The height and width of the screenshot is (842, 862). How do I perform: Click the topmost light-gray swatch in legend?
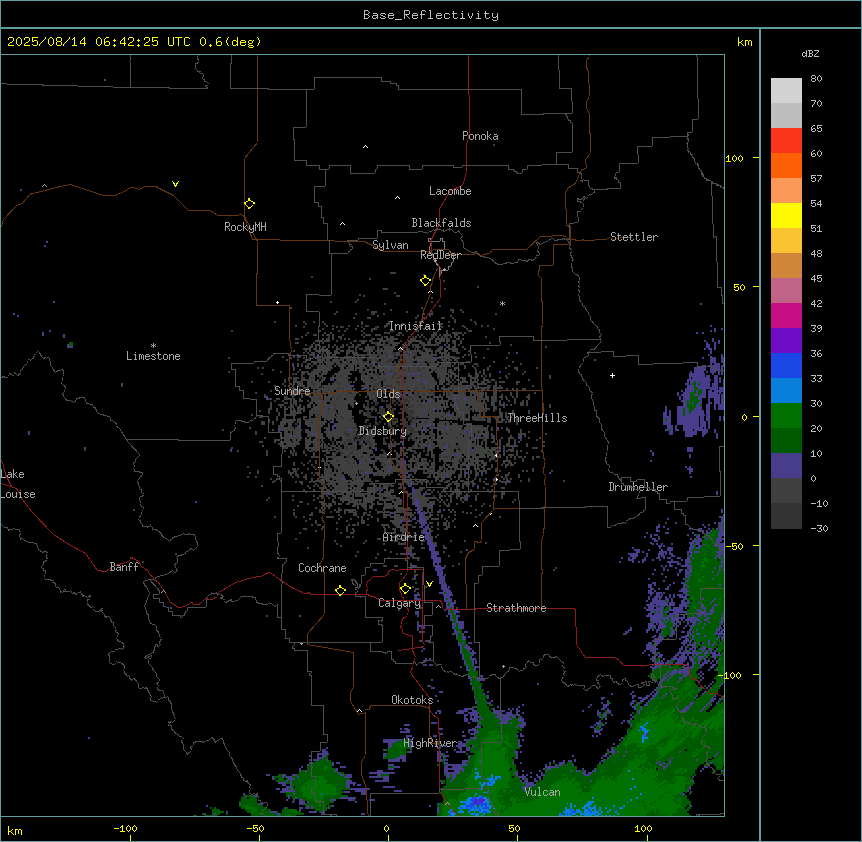[x=786, y=91]
